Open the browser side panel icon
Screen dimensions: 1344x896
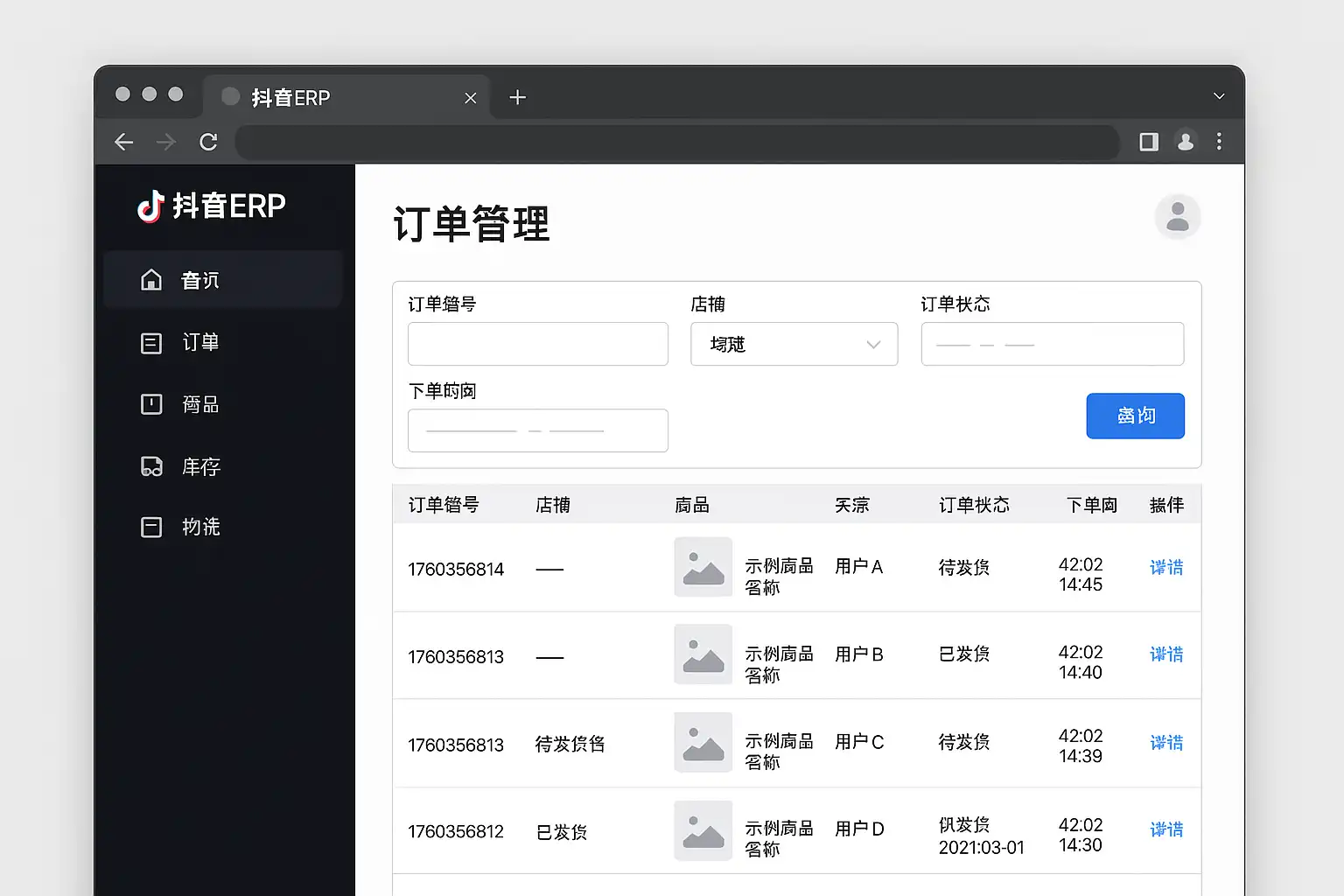click(1148, 142)
